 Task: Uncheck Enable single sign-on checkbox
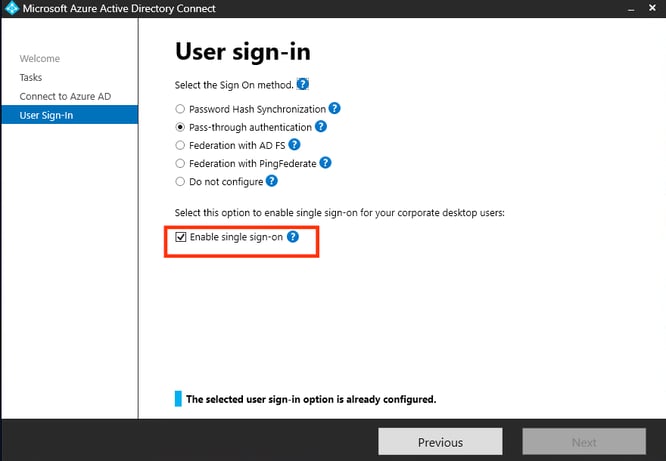click(181, 237)
